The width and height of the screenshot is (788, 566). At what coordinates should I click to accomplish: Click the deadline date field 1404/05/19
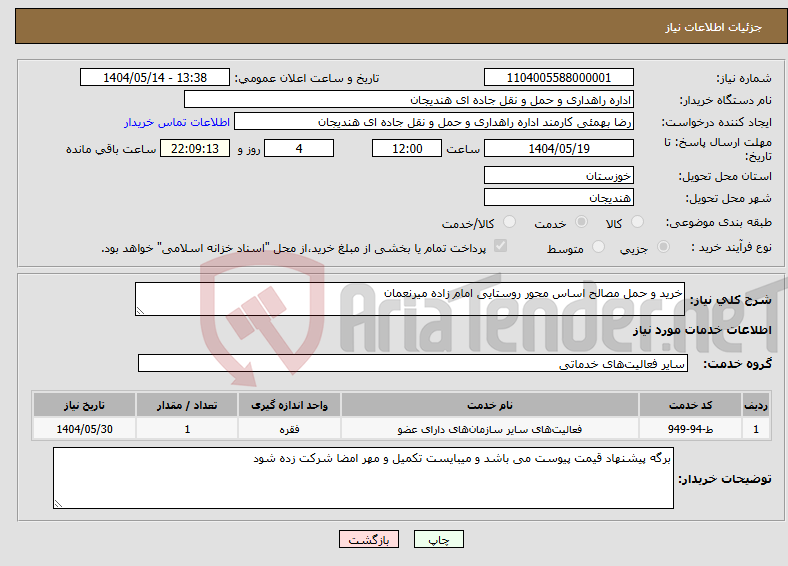(558, 148)
